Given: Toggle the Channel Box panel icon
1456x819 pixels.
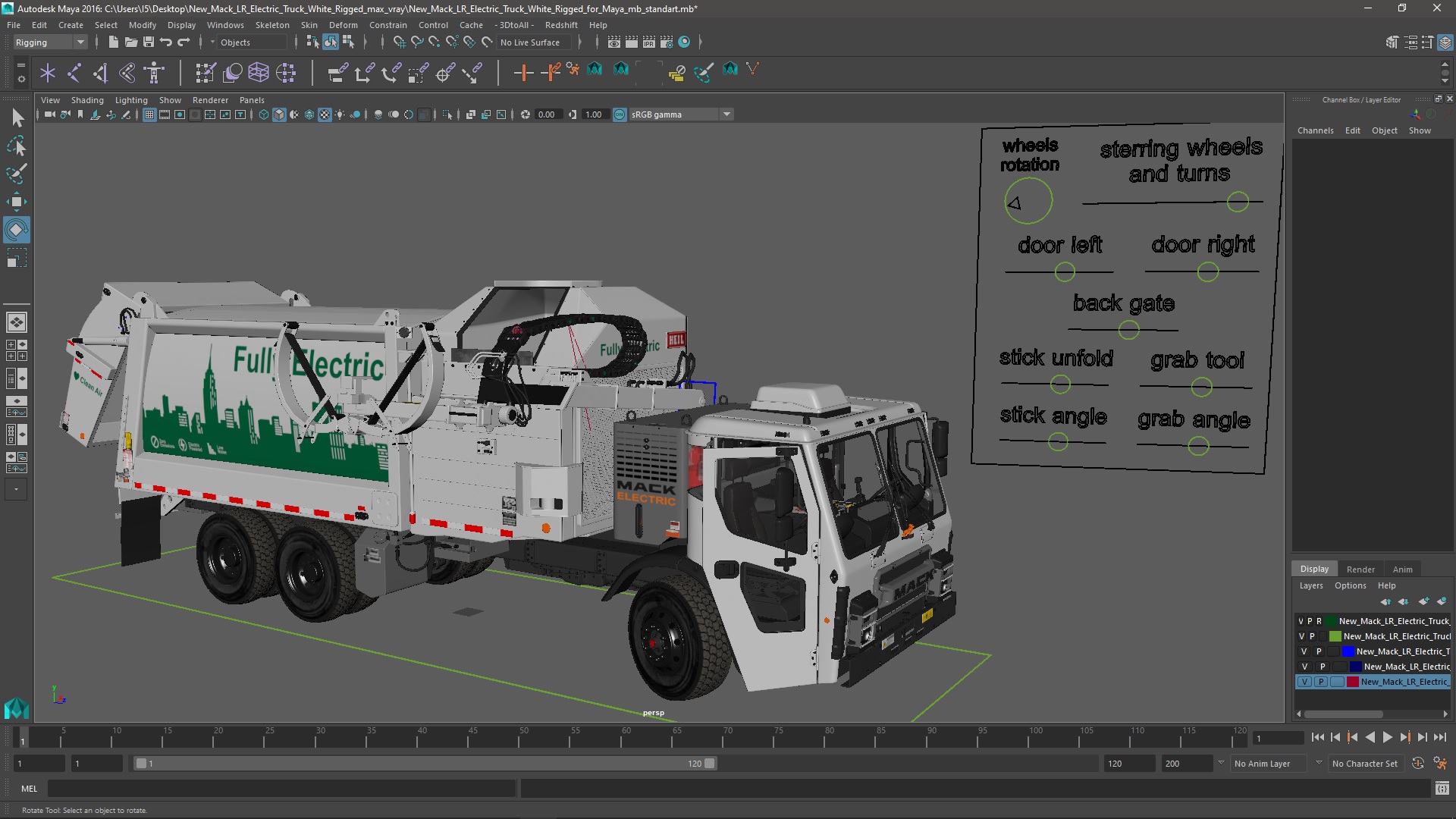Looking at the screenshot, I should (x=1445, y=42).
